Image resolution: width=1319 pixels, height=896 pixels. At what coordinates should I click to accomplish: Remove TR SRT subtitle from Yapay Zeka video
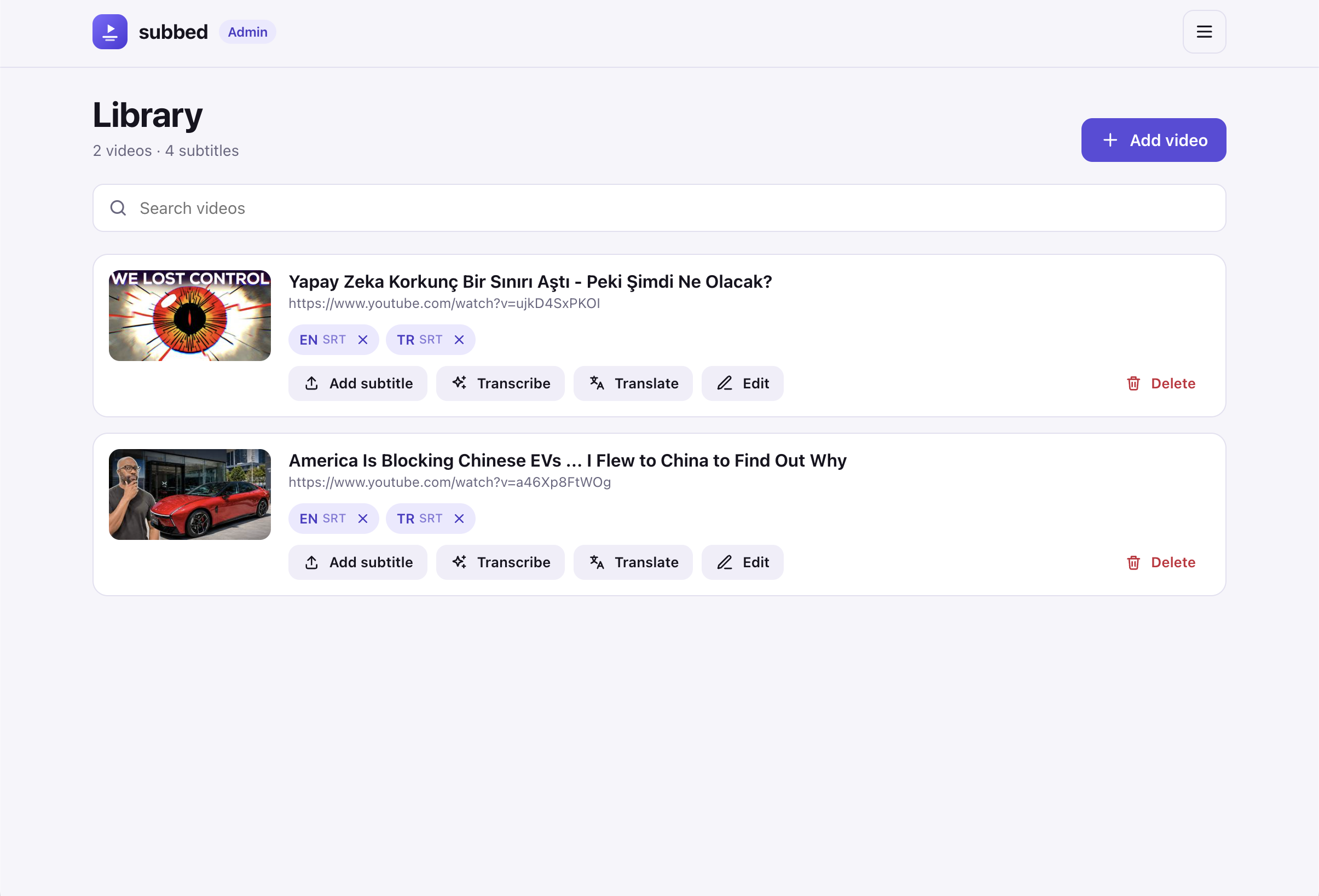[459, 340]
